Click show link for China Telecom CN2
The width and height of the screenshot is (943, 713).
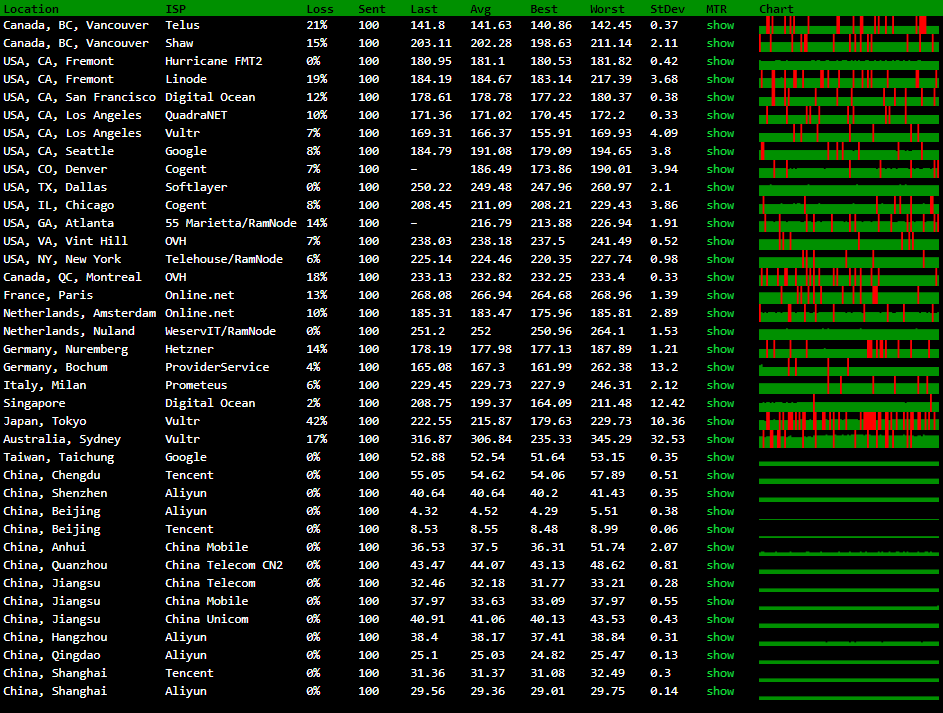[x=719, y=565]
